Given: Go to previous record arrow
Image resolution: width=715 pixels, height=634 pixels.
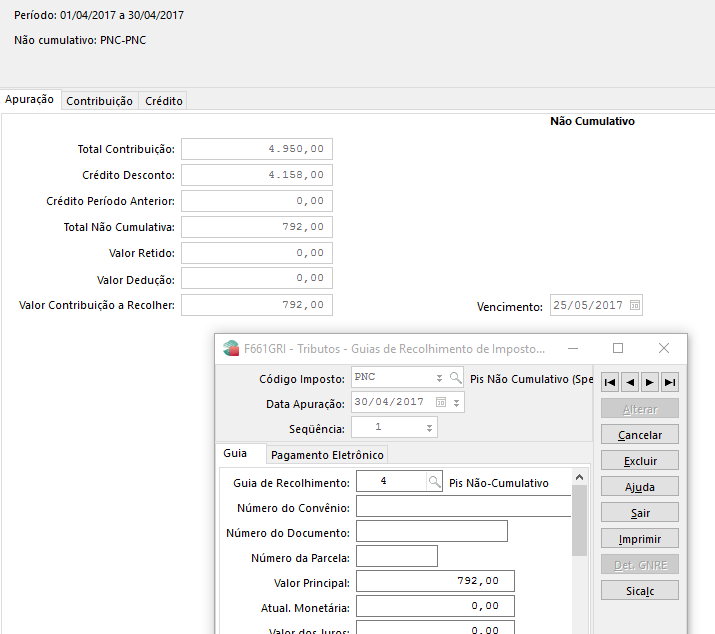Looking at the screenshot, I should 630,381.
